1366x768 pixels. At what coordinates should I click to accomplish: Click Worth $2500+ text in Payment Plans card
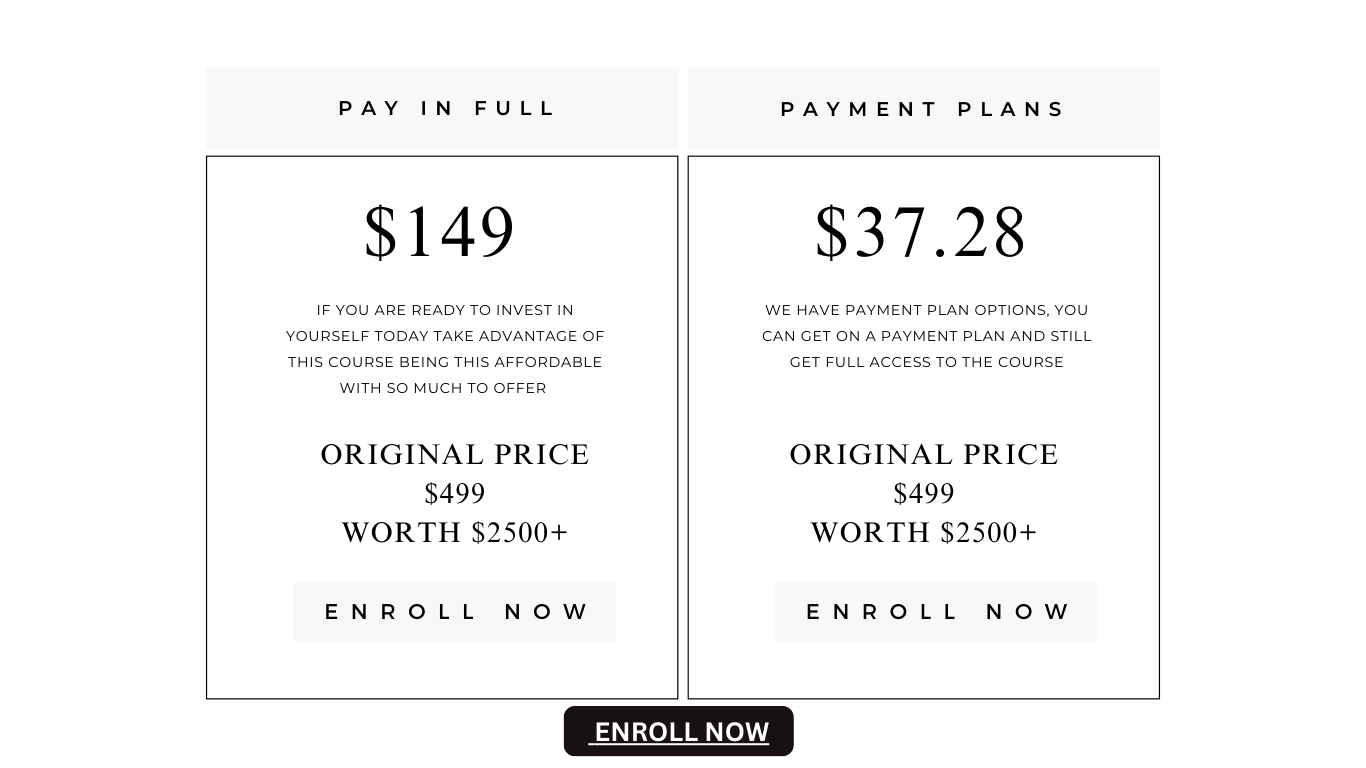(x=924, y=533)
